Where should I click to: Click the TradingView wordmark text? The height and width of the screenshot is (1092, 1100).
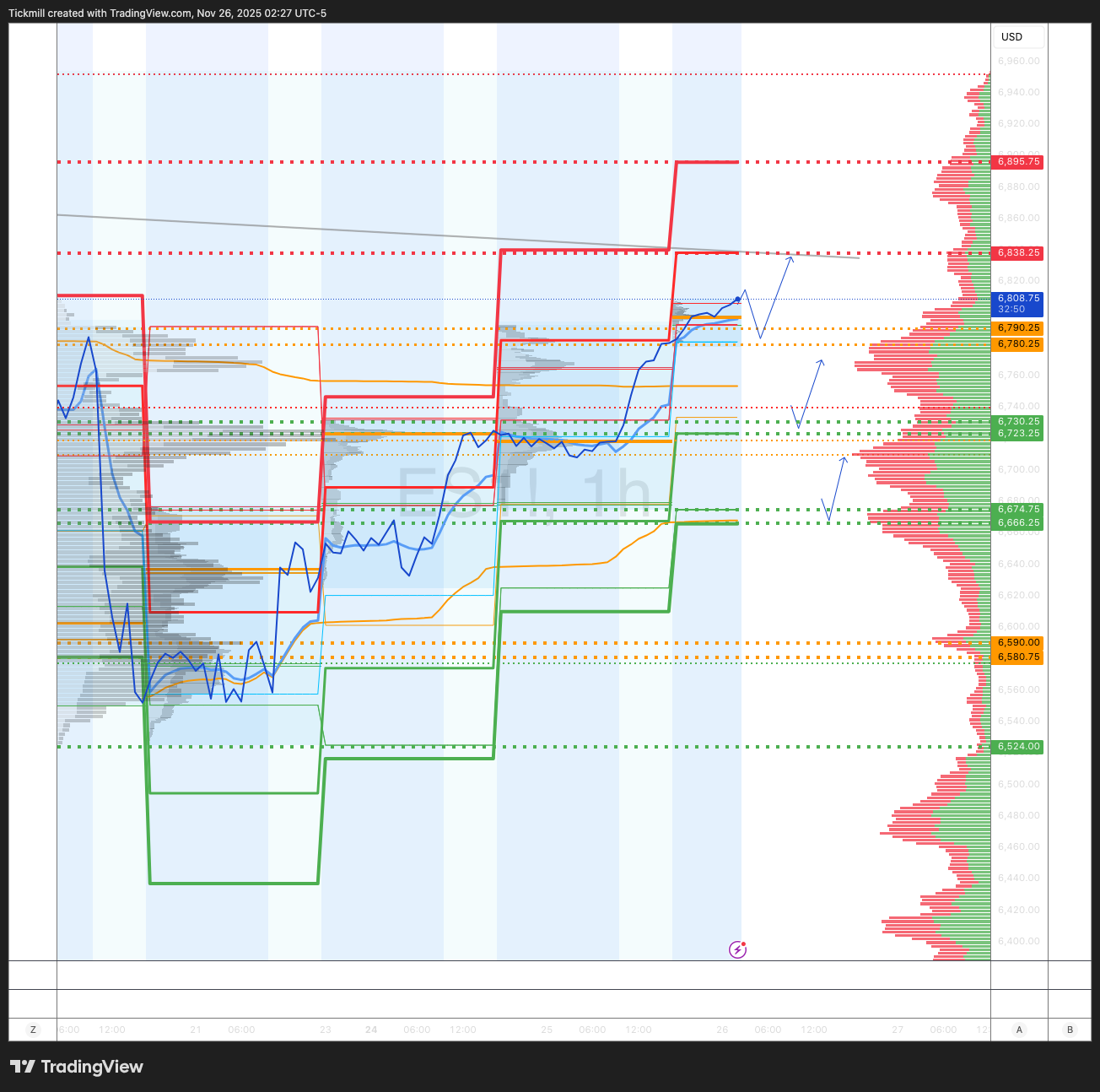tap(92, 1067)
